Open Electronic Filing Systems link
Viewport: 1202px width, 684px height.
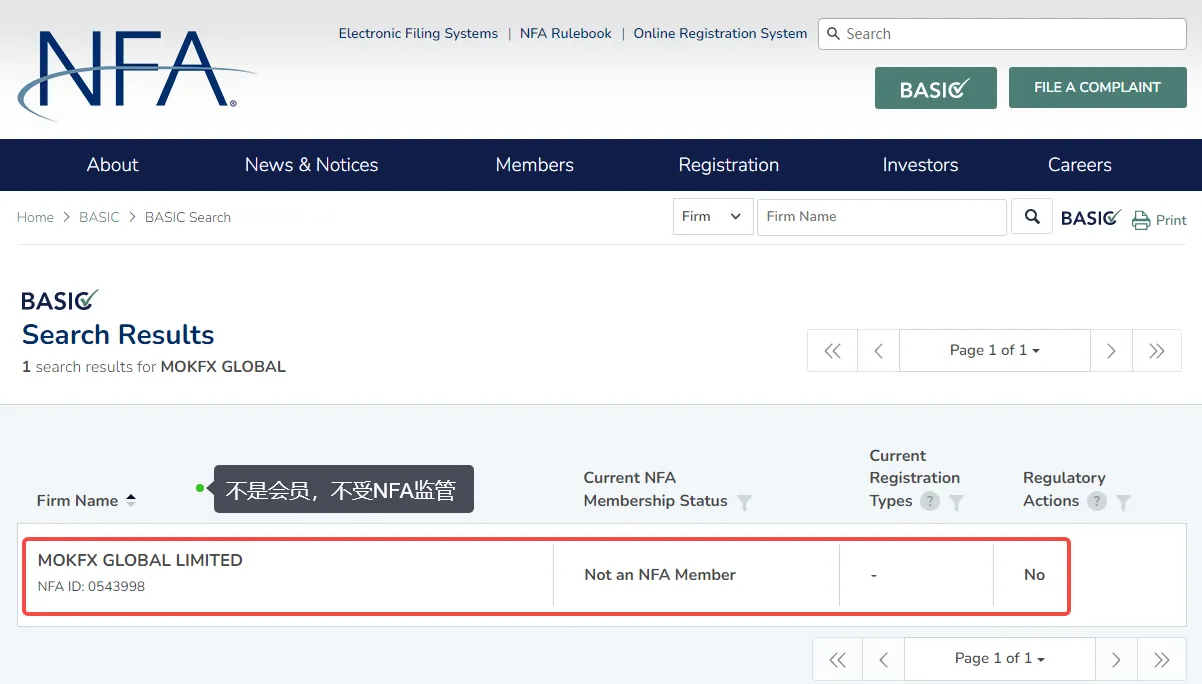(x=418, y=33)
